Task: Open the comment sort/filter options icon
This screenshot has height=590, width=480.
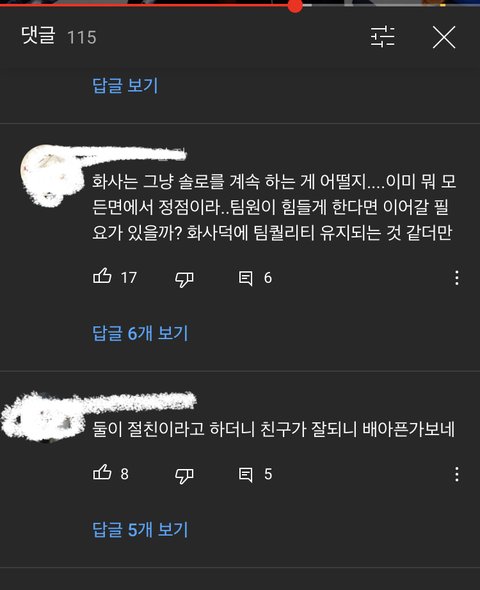Action: click(x=383, y=36)
